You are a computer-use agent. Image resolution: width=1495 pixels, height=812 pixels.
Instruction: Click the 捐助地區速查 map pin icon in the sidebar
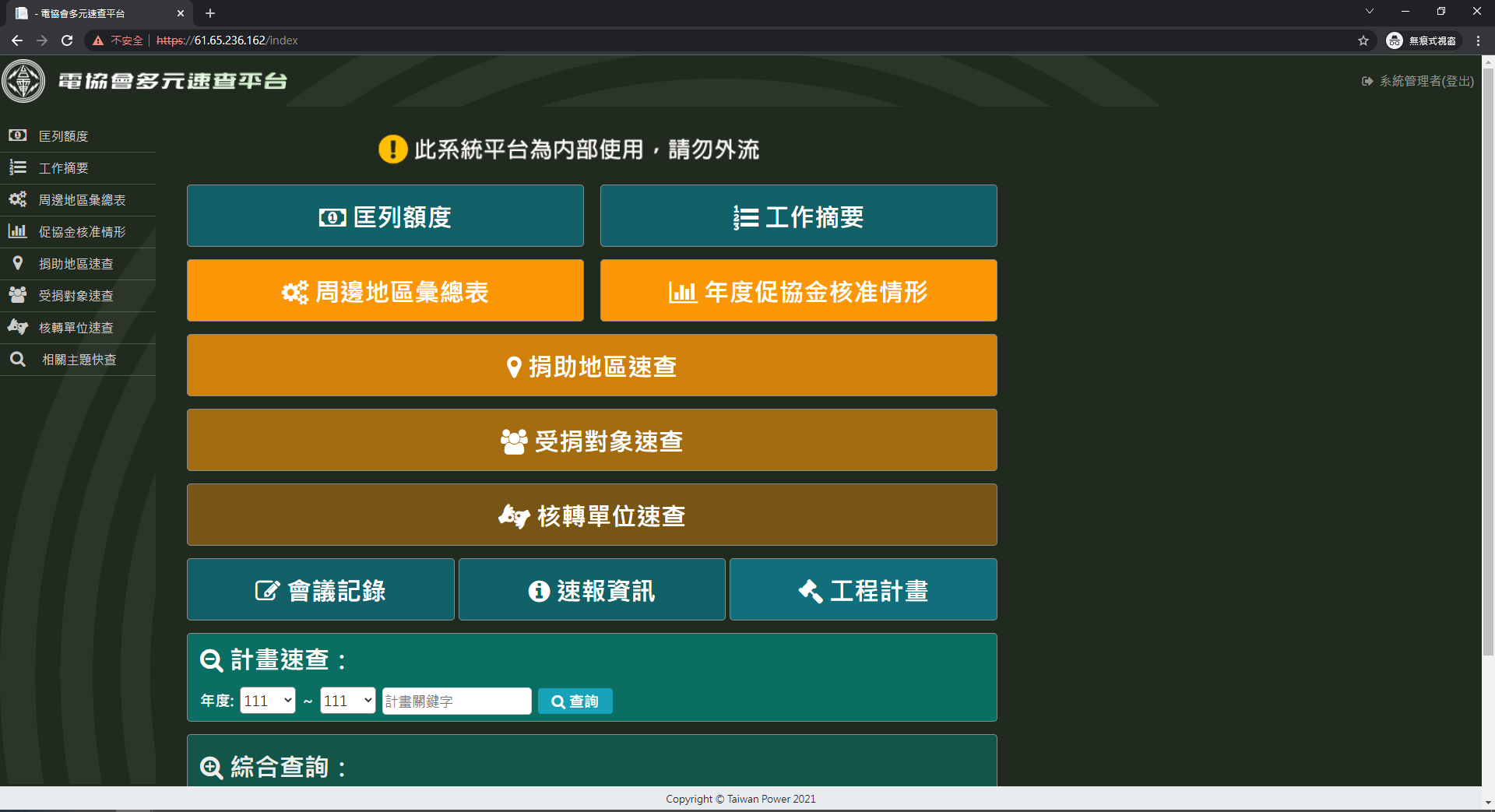[x=18, y=263]
